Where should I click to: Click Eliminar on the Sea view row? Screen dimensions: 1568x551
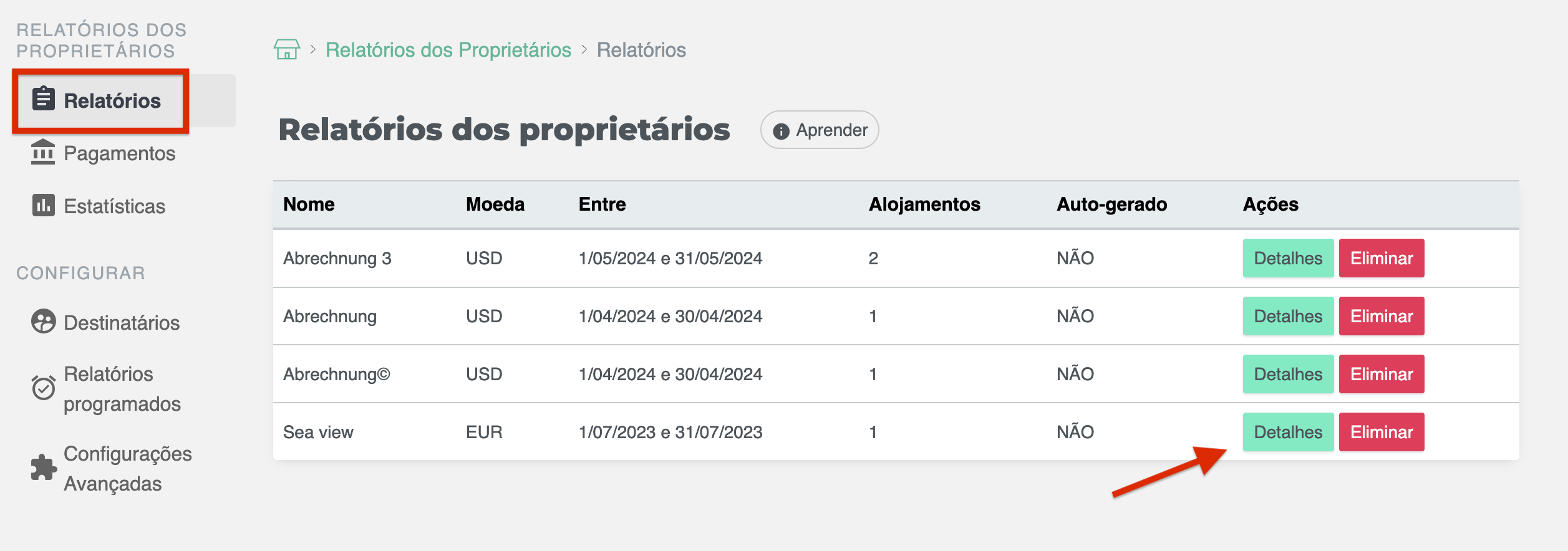[1381, 432]
